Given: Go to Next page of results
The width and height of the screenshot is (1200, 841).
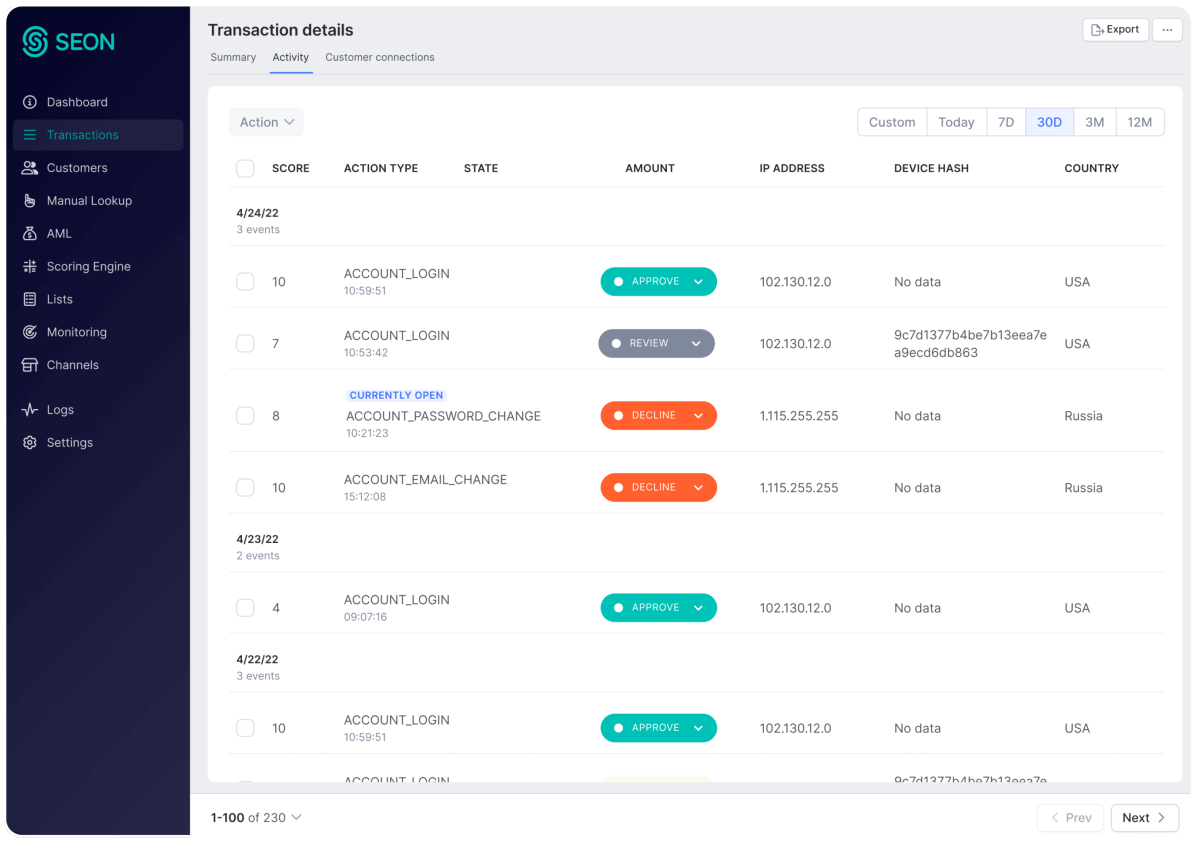Looking at the screenshot, I should (x=1144, y=818).
